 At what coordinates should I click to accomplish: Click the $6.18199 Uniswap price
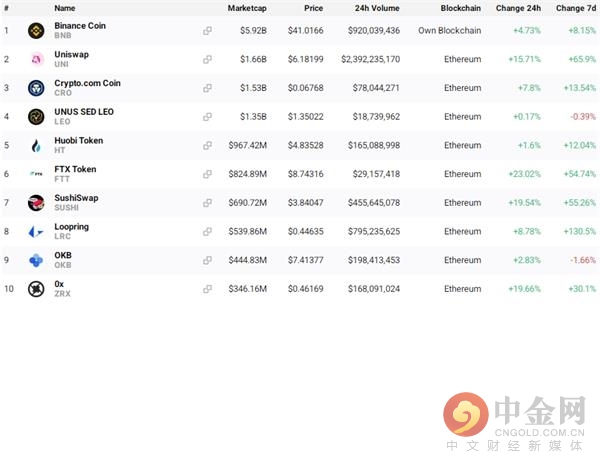click(305, 59)
